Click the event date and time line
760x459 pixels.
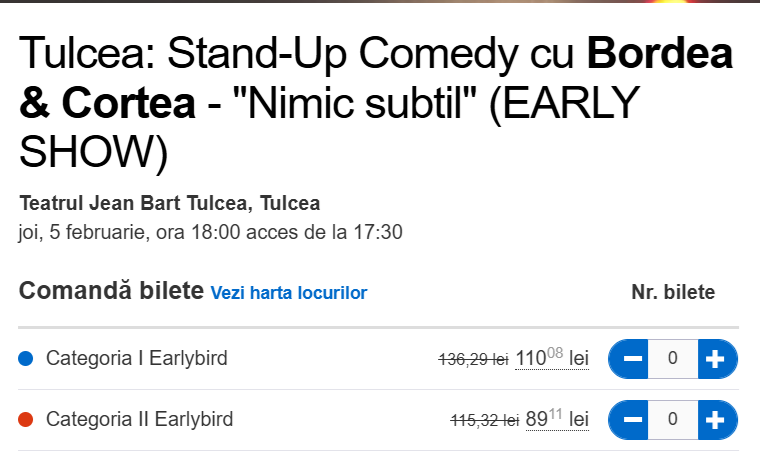click(x=210, y=233)
